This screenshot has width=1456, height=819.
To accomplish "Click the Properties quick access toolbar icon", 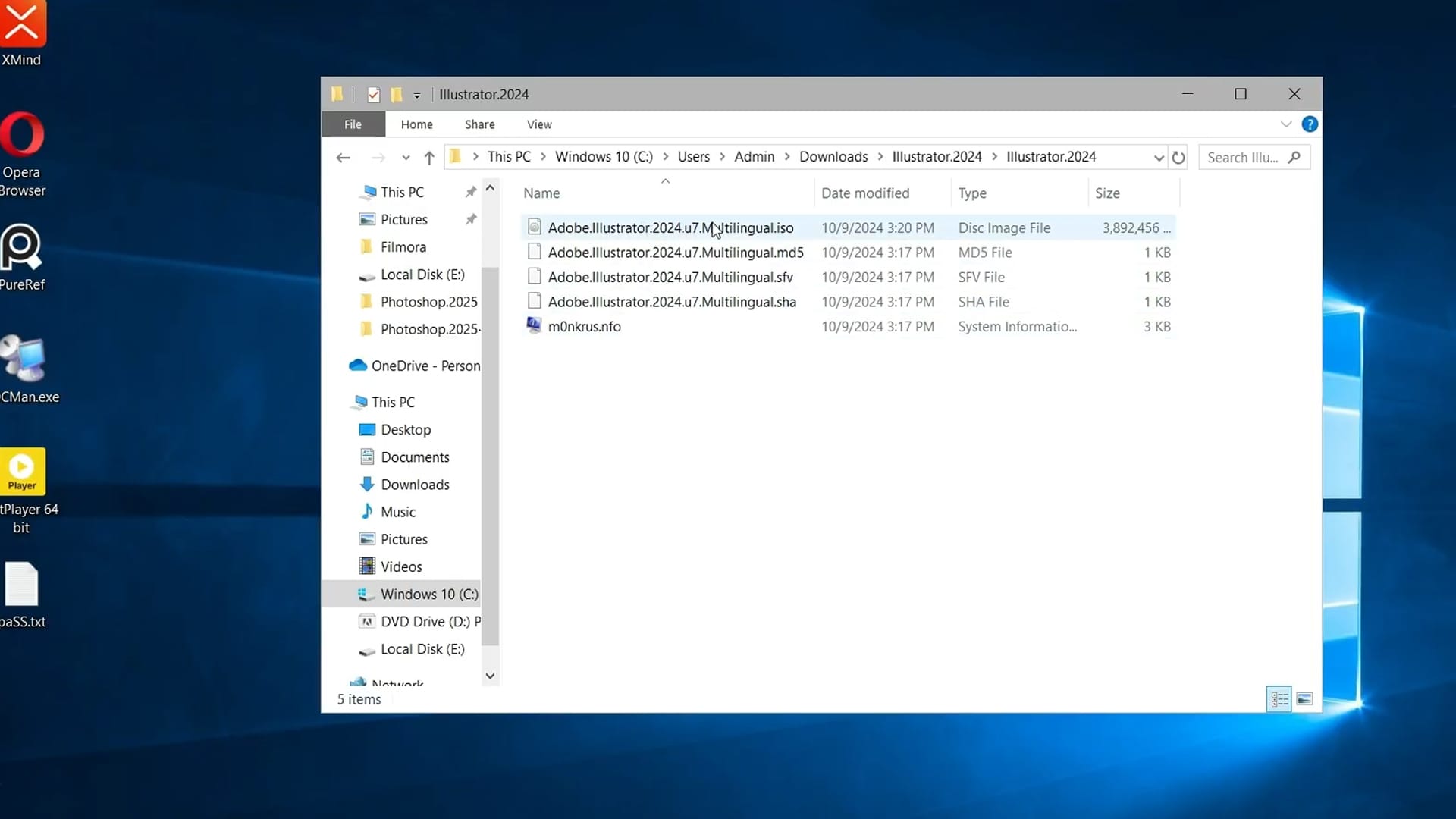I will point(373,95).
